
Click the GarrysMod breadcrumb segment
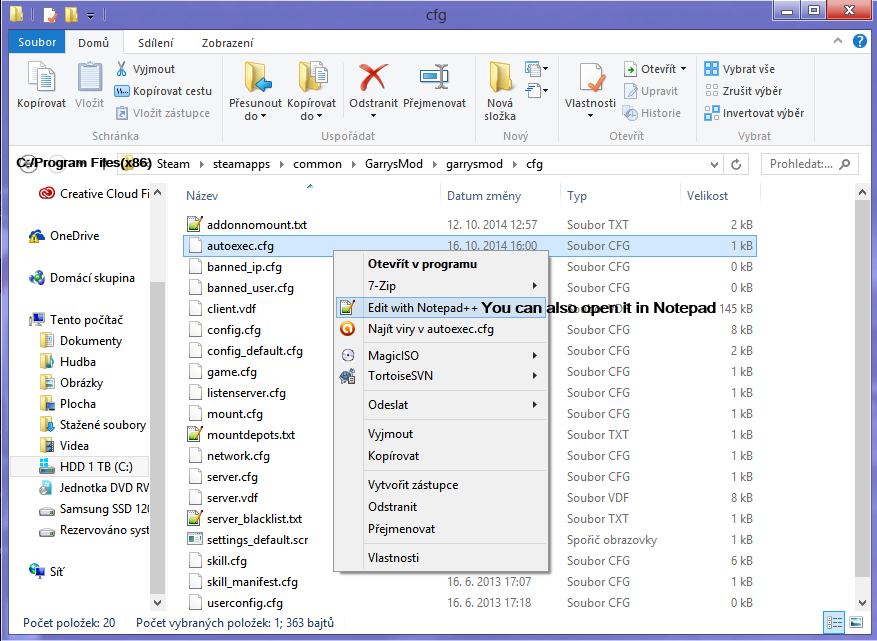click(394, 164)
